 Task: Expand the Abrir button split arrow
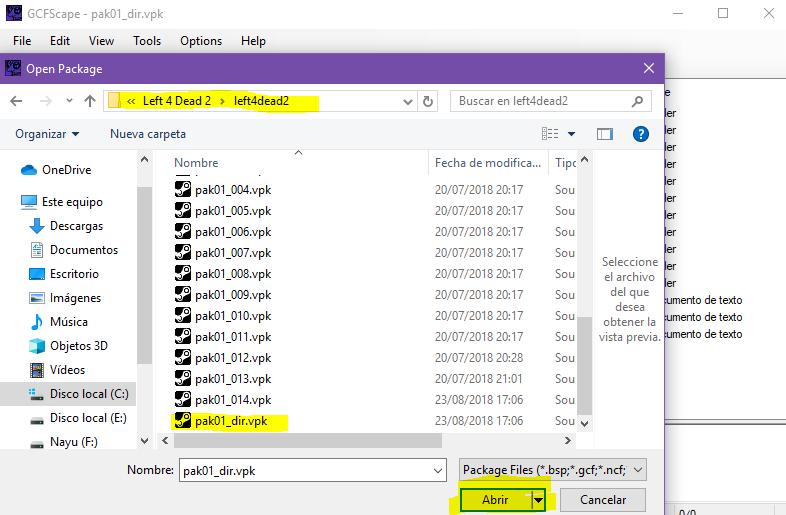538,500
